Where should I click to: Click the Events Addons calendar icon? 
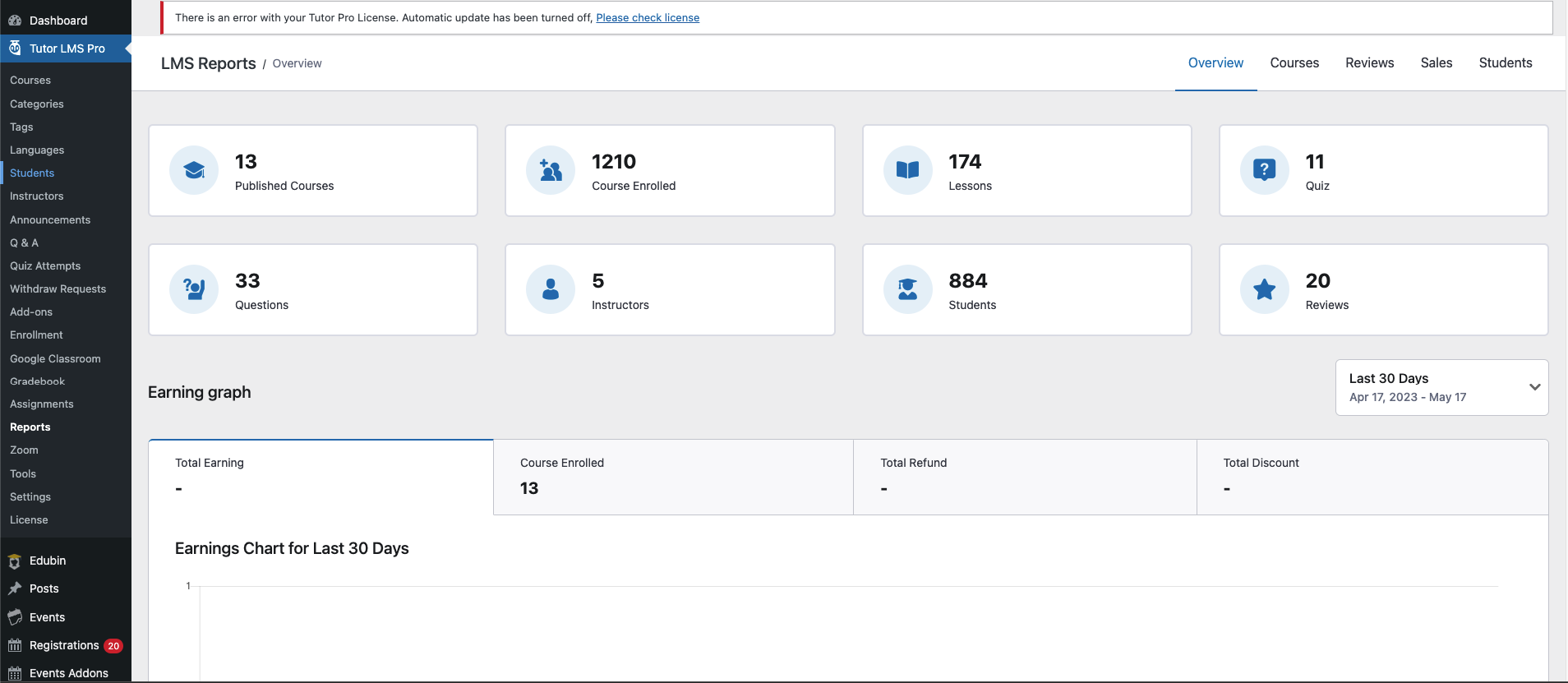15,673
